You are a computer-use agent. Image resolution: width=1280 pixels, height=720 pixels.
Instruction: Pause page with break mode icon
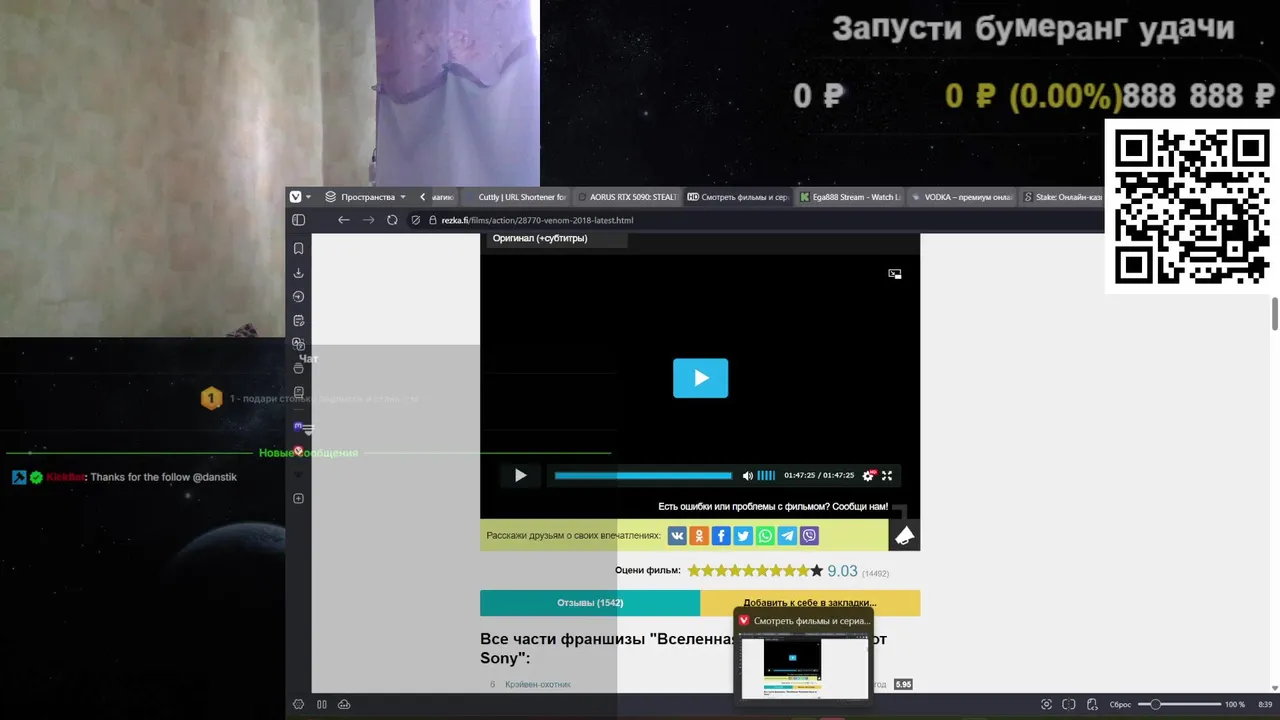(x=322, y=704)
